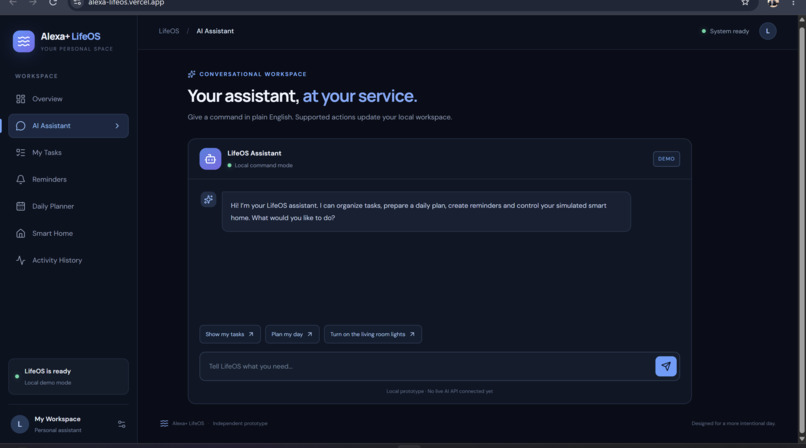Click the Reminders bell icon
Viewport: 806px width, 448px height.
[x=21, y=179]
